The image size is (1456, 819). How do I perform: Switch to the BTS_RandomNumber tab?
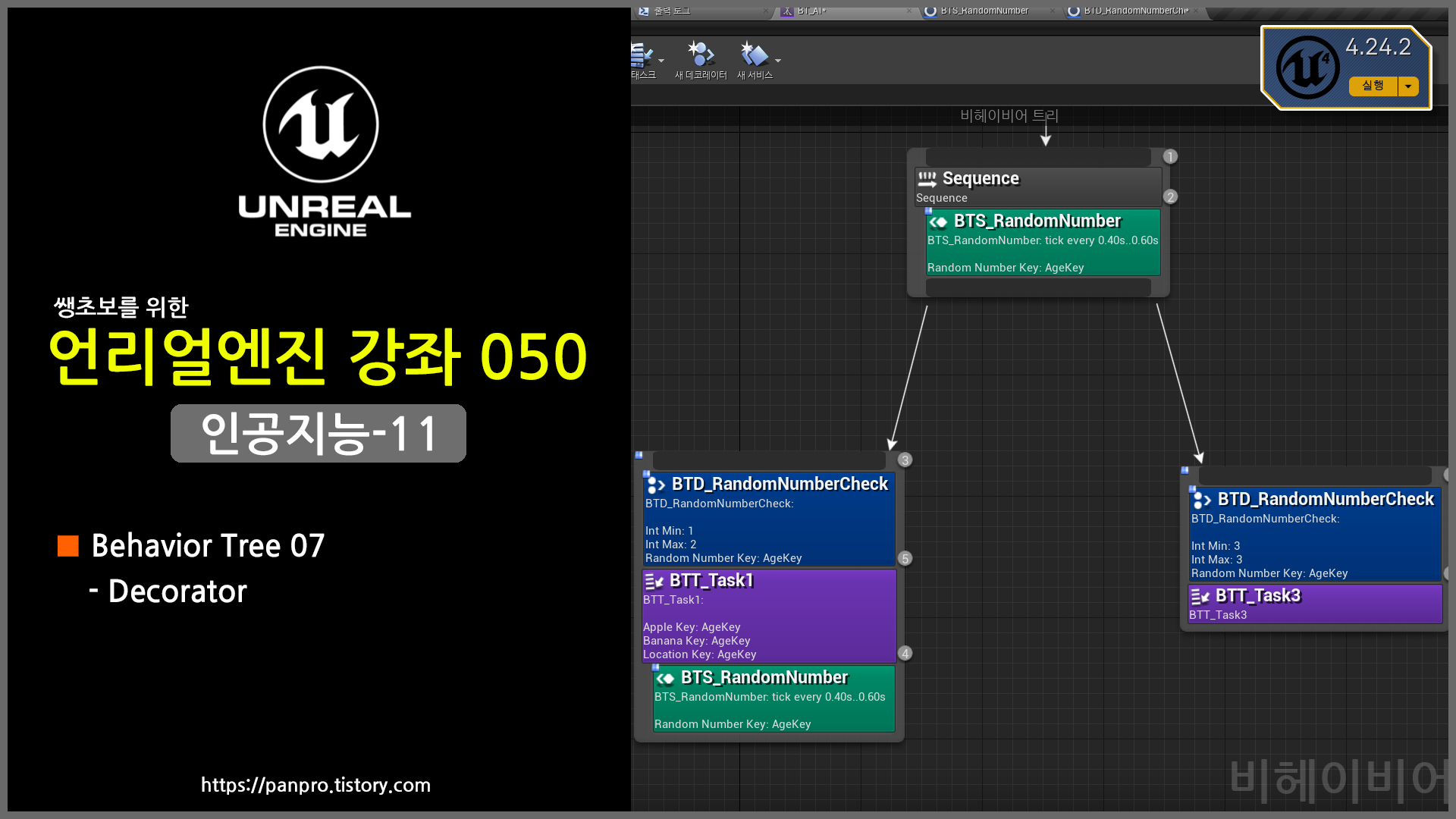[984, 11]
